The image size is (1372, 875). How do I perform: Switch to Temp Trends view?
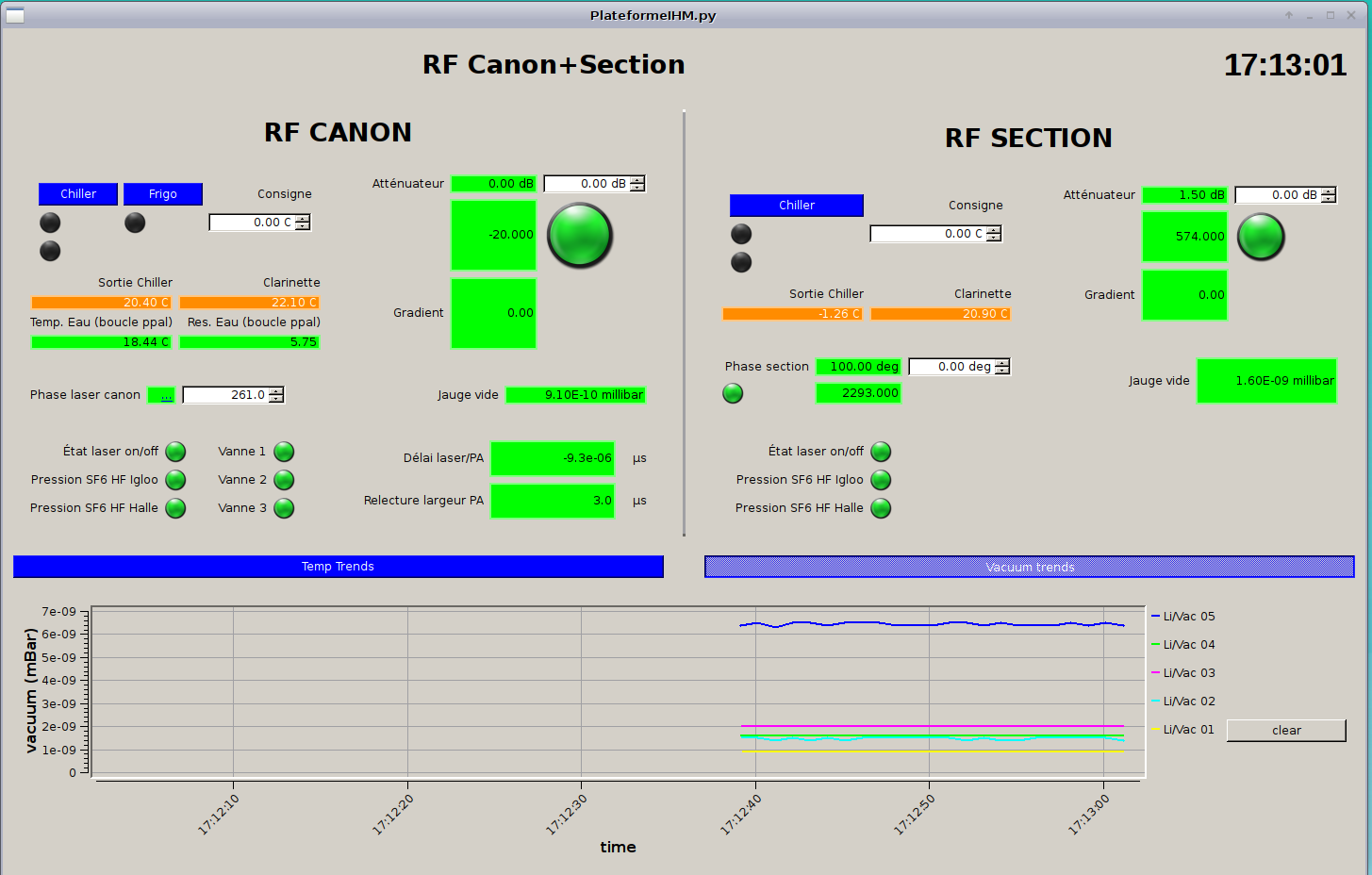coord(339,567)
